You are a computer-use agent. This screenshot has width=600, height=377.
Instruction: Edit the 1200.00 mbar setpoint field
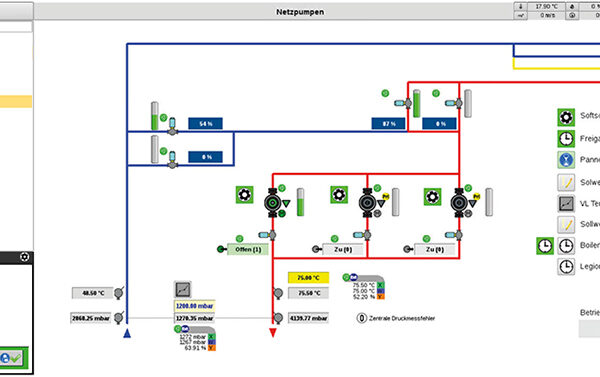coord(194,306)
